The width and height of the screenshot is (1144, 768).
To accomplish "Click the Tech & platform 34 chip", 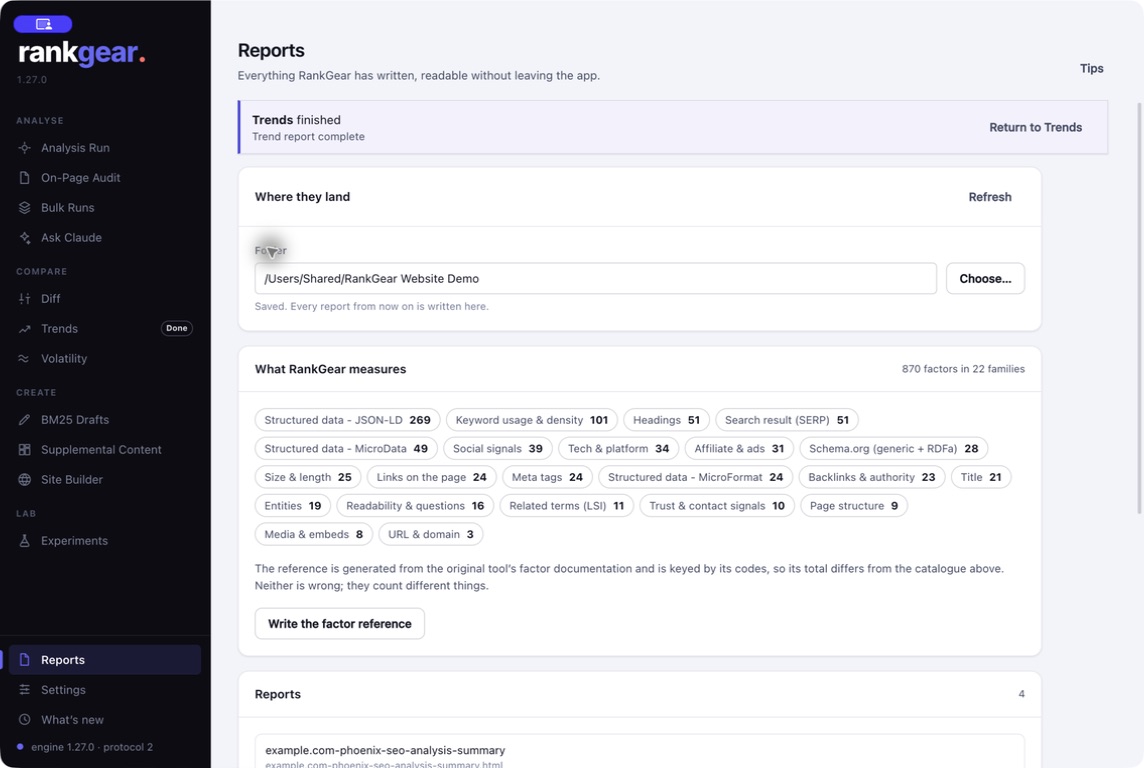I will click(x=619, y=449).
